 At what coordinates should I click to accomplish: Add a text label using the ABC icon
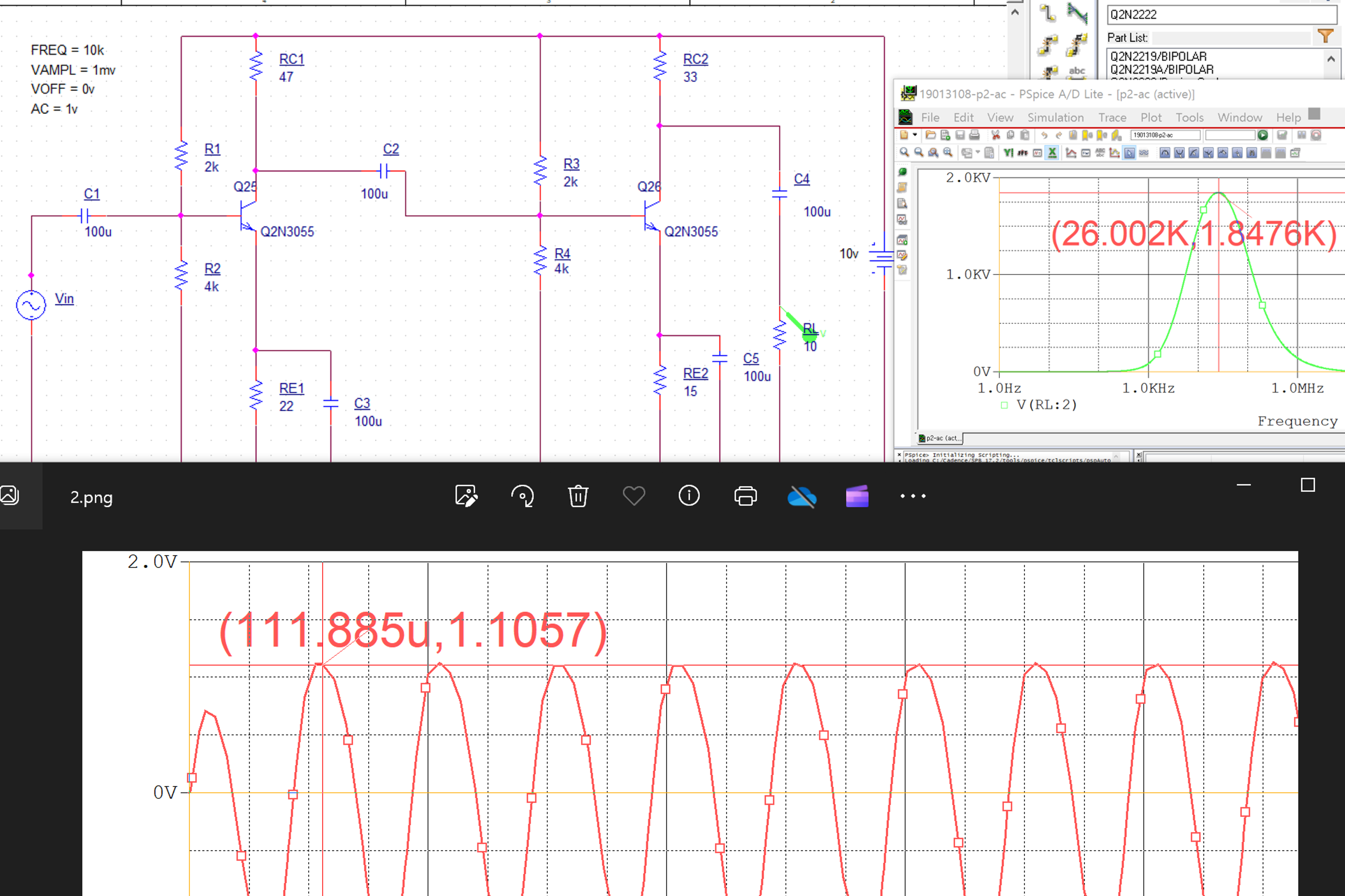(1100, 152)
